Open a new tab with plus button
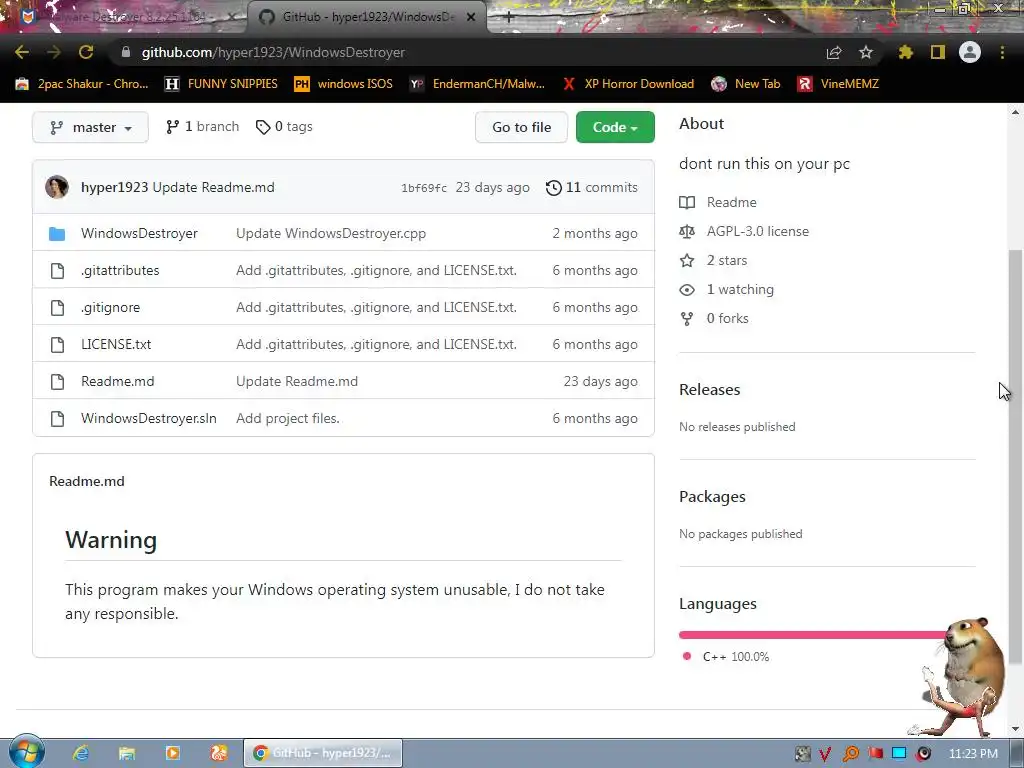 tap(509, 18)
